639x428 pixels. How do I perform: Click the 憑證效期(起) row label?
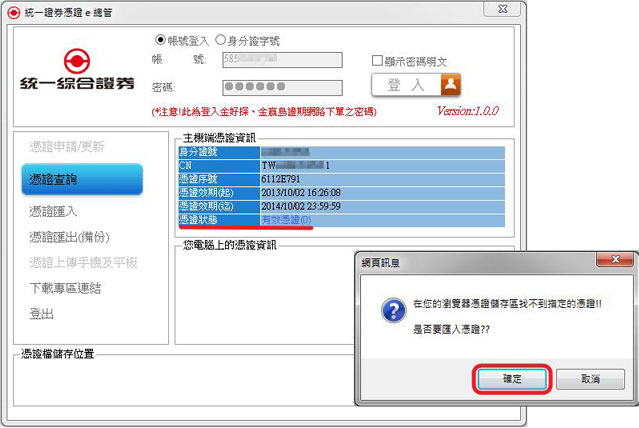pos(219,192)
